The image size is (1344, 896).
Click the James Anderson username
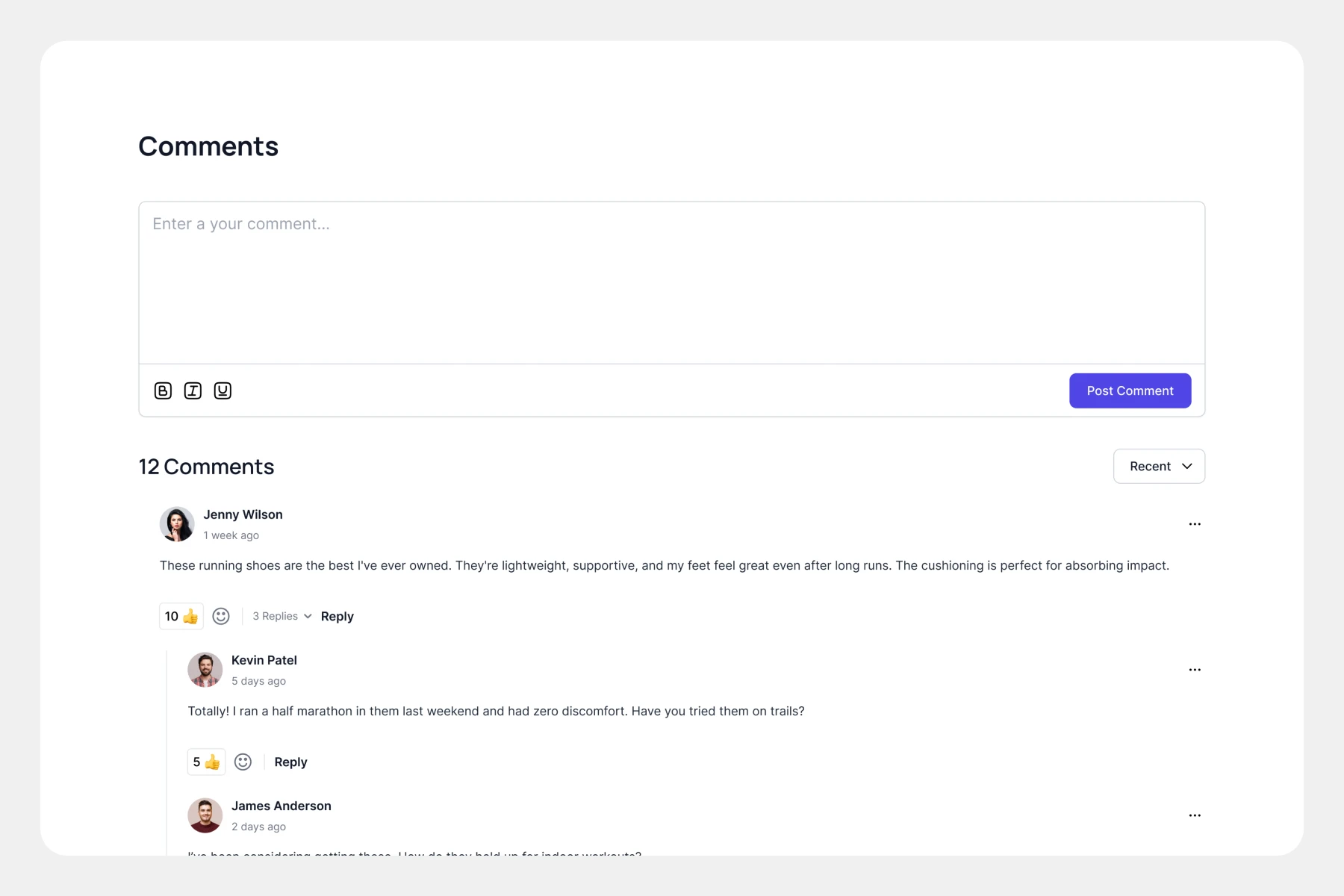click(x=281, y=806)
